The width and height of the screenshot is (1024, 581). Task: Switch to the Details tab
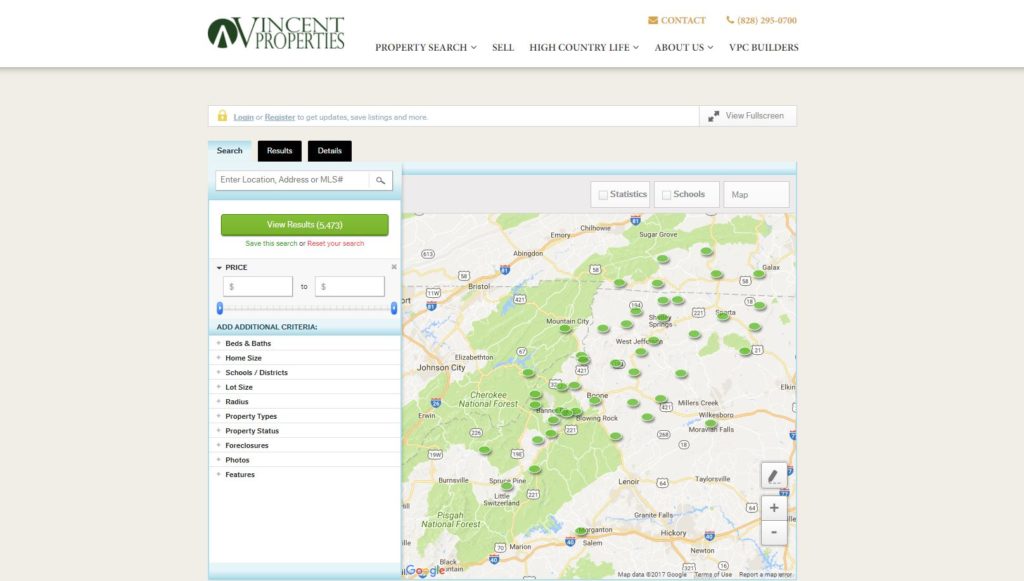[329, 151]
